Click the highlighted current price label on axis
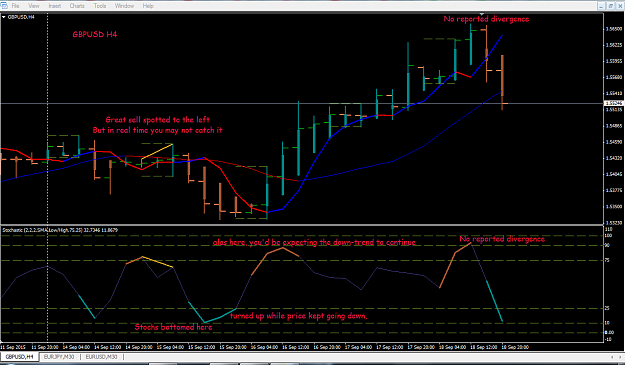The image size is (625, 365). (613, 103)
